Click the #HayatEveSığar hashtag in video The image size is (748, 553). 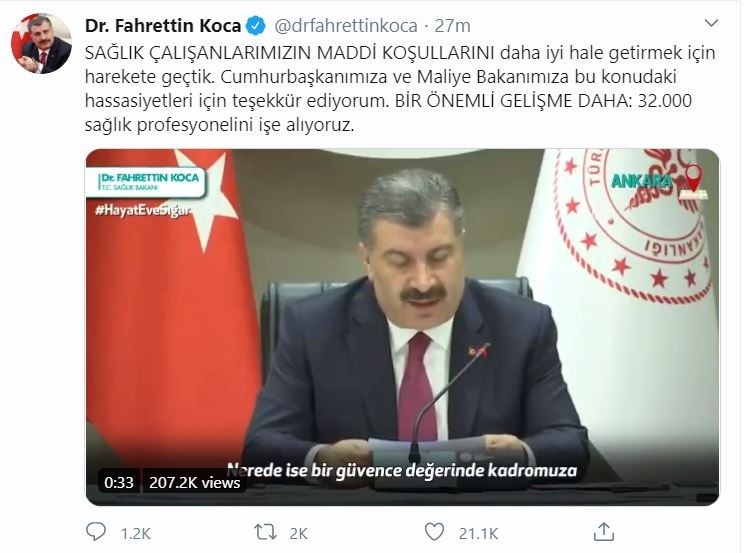(143, 210)
